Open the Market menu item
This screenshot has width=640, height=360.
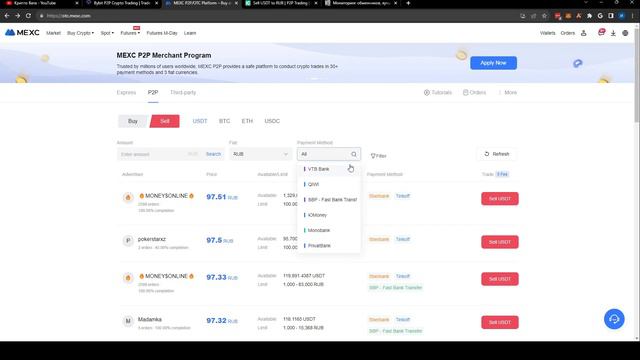coord(53,33)
